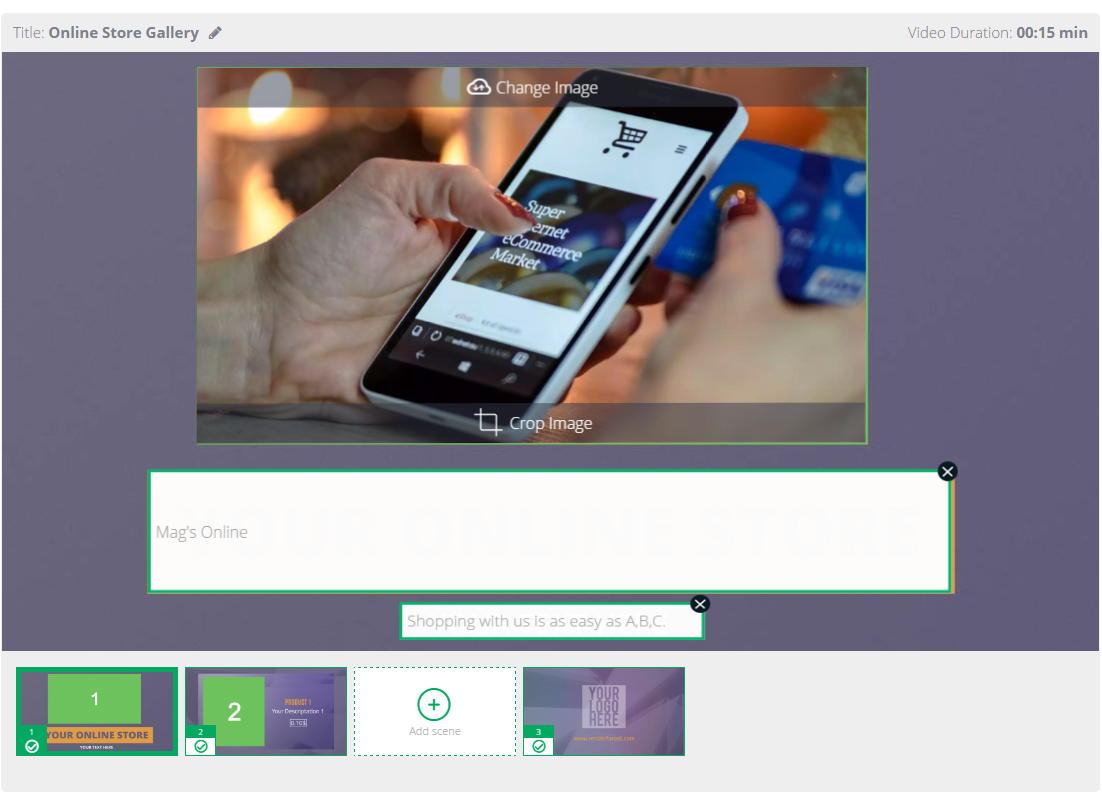Screen dimensions: 1102x805
Task: Select scene 3 Your Logo Here thumbnail
Action: click(604, 711)
